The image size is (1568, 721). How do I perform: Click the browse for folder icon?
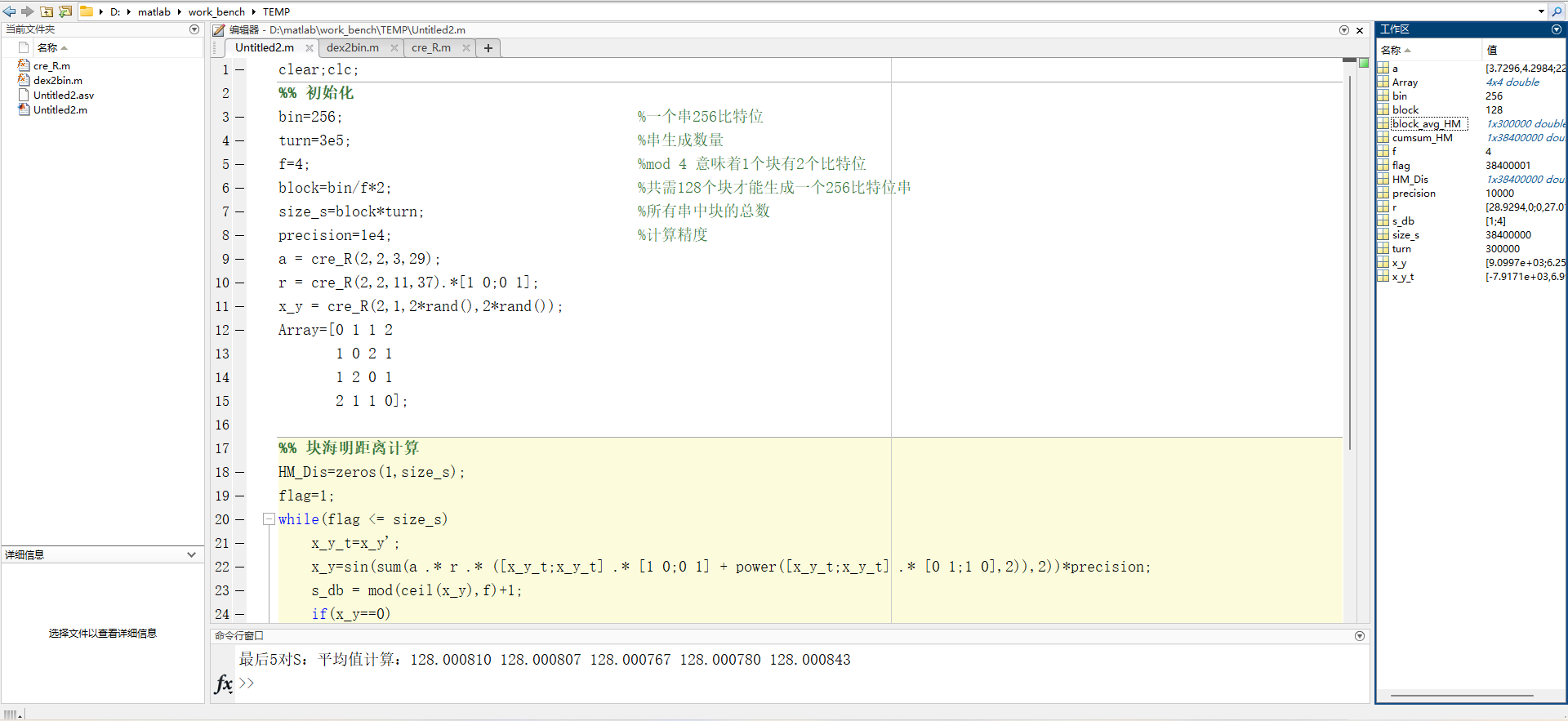(65, 11)
